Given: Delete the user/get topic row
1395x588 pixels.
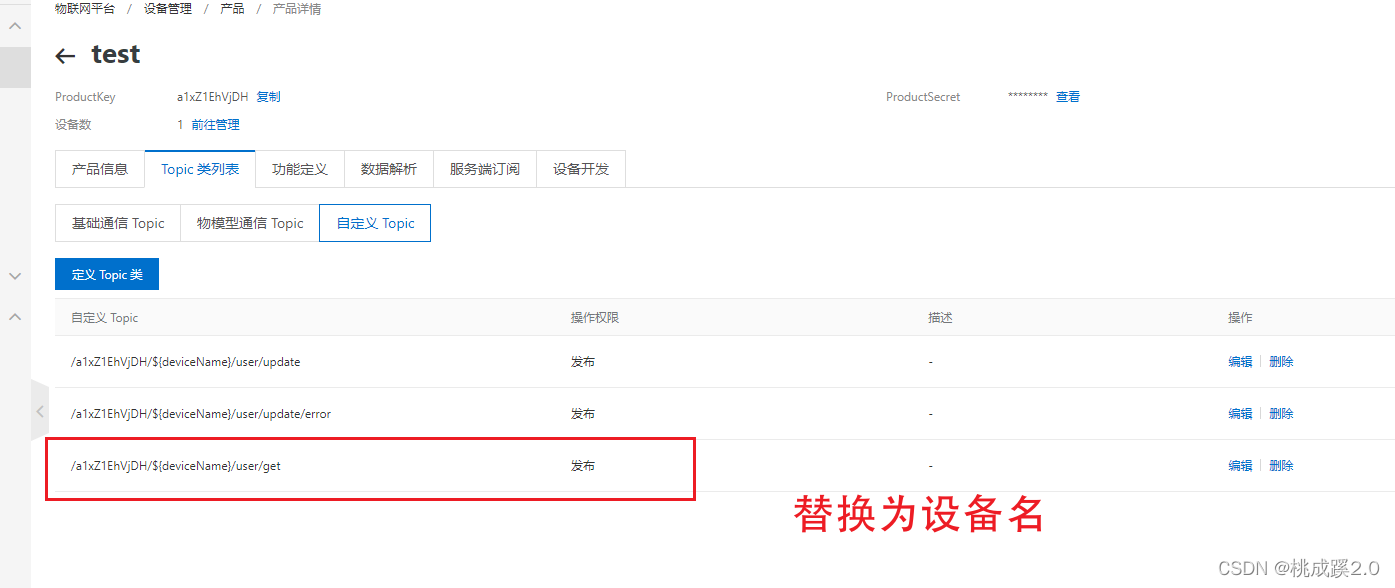Looking at the screenshot, I should point(1281,466).
